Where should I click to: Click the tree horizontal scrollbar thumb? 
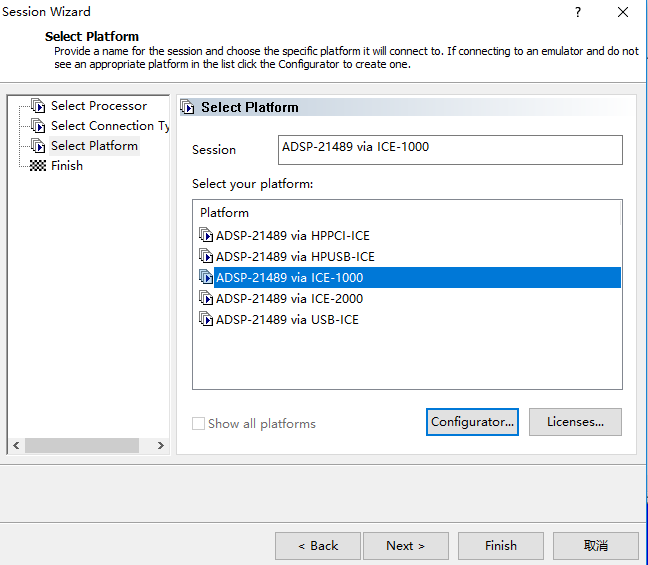click(82, 446)
